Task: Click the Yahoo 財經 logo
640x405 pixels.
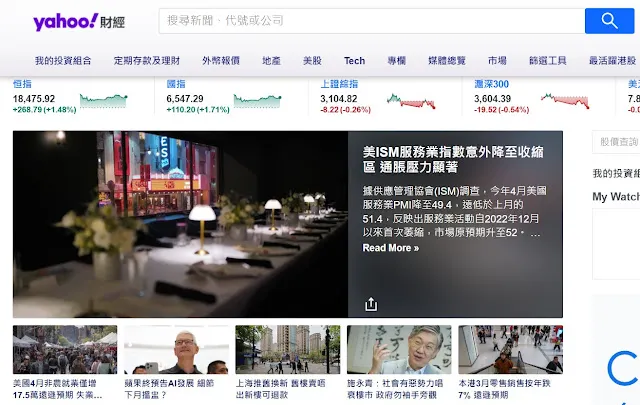Action: pyautogui.click(x=79, y=22)
